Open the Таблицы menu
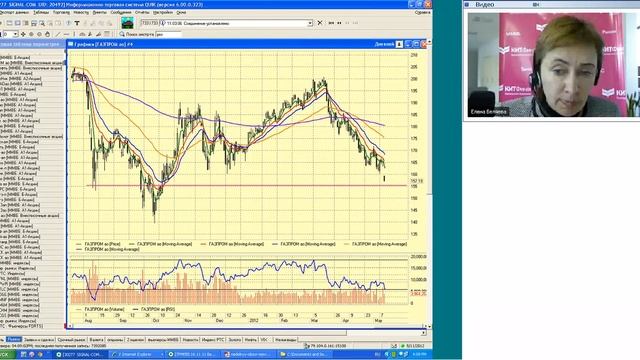640x360 pixels. tap(41, 13)
